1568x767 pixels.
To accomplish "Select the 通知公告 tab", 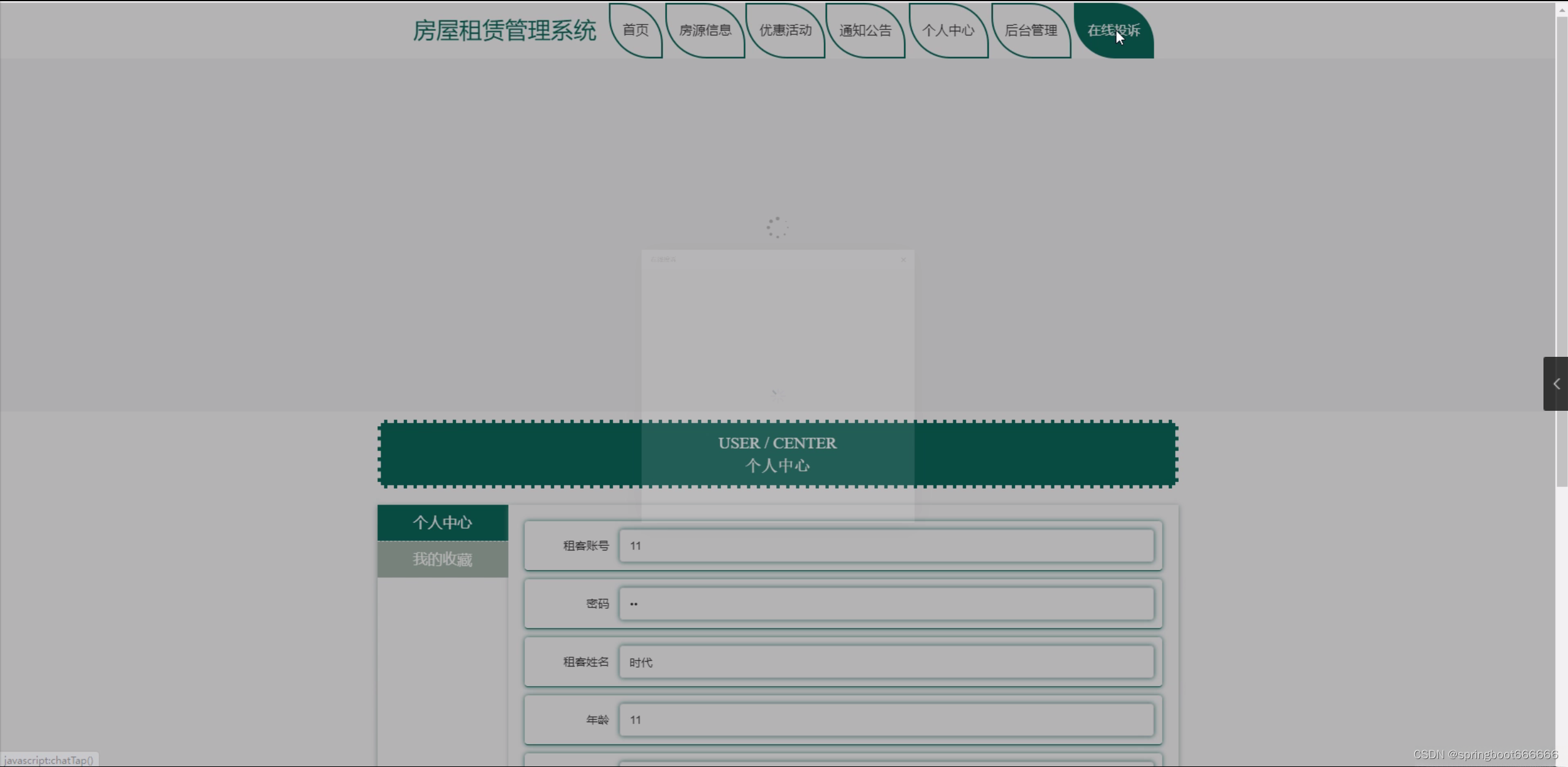I will click(x=865, y=31).
